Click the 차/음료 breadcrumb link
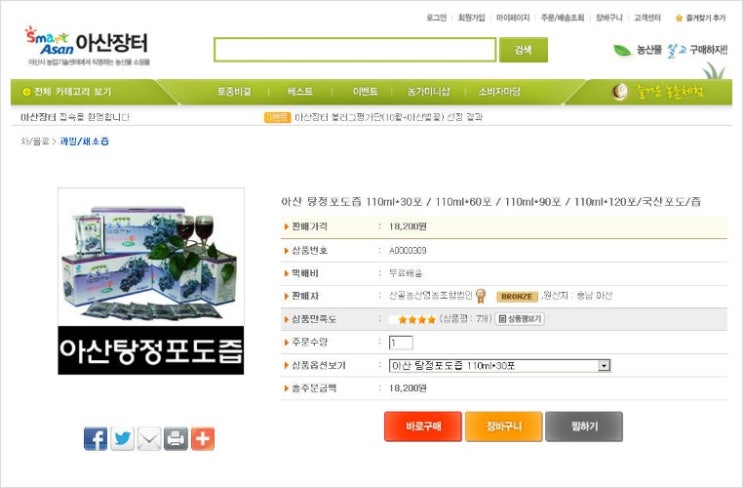743x488 pixels. point(35,141)
